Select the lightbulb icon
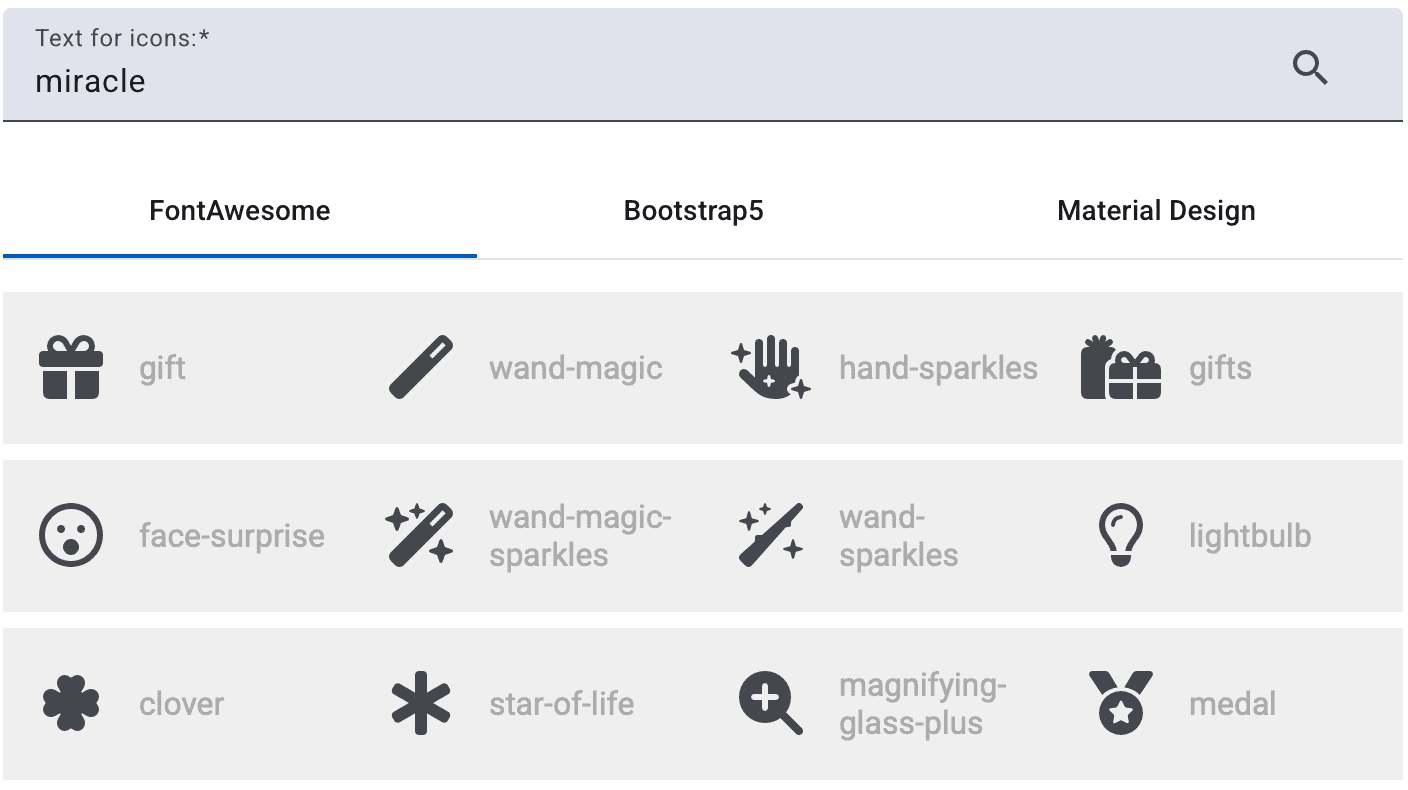 [x=1120, y=535]
